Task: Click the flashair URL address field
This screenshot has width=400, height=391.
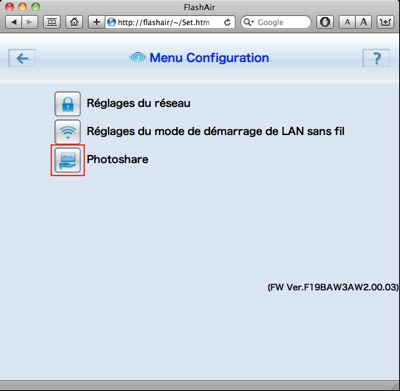Action: point(170,22)
